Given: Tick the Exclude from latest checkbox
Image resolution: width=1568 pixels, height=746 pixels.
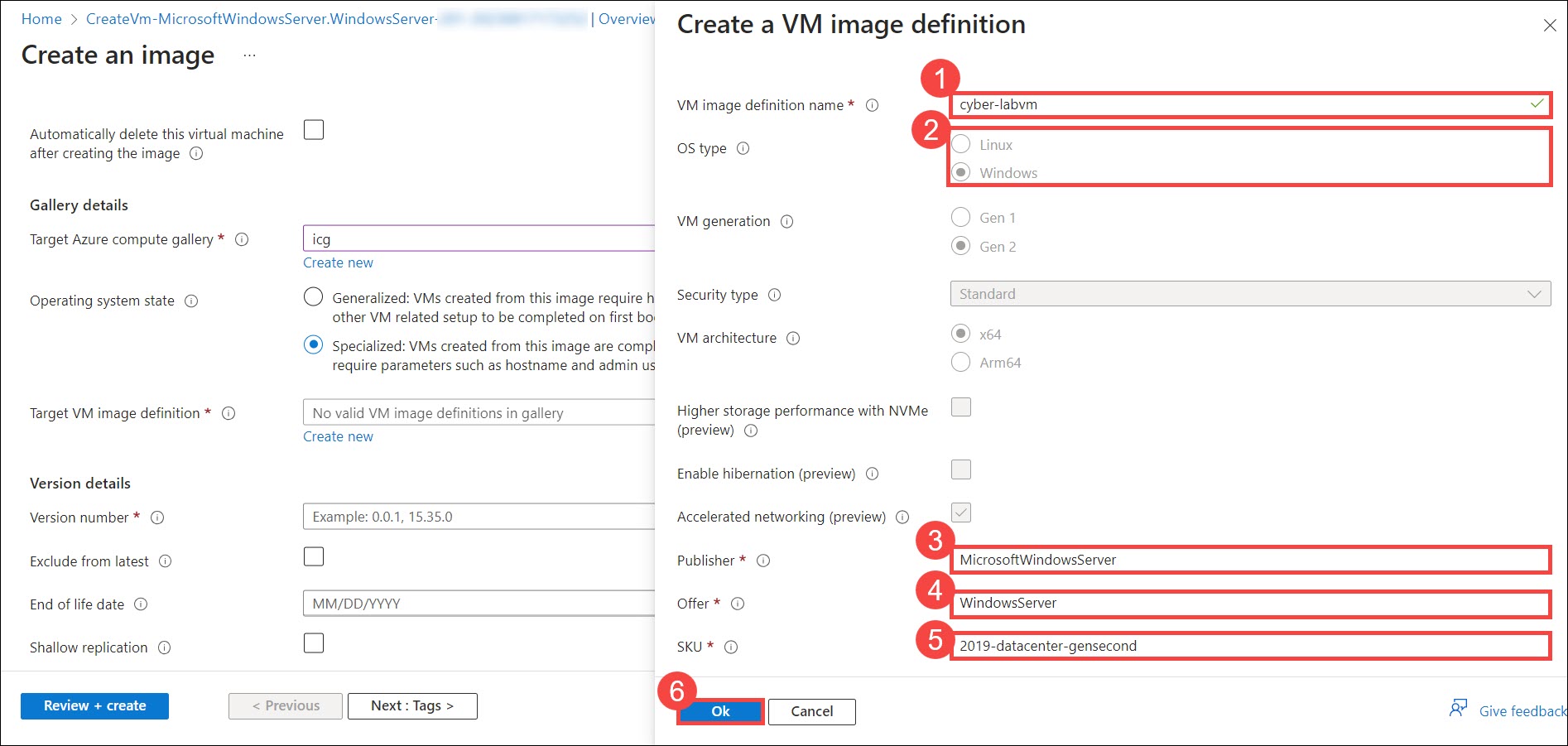Looking at the screenshot, I should [x=314, y=556].
